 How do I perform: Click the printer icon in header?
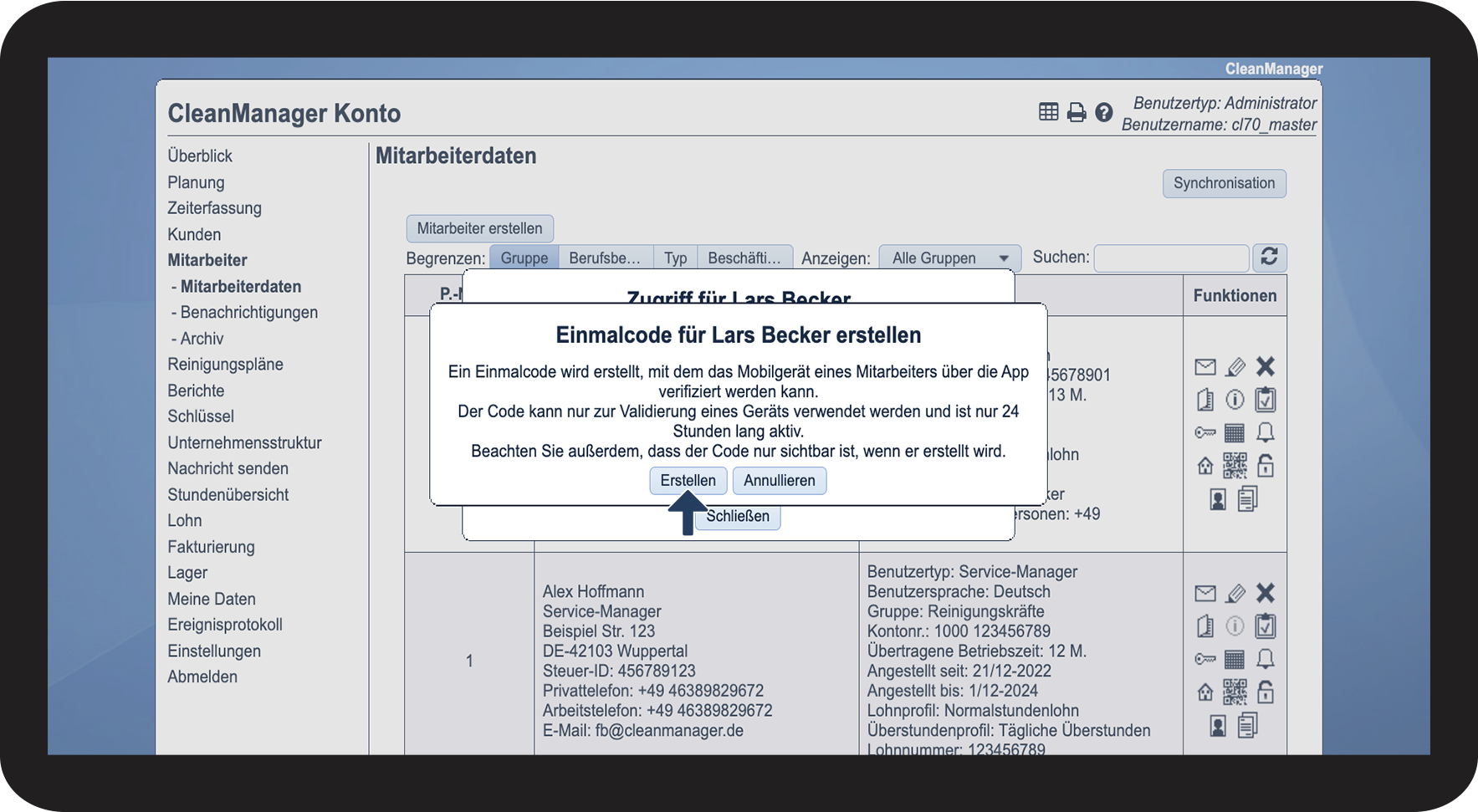click(1077, 112)
